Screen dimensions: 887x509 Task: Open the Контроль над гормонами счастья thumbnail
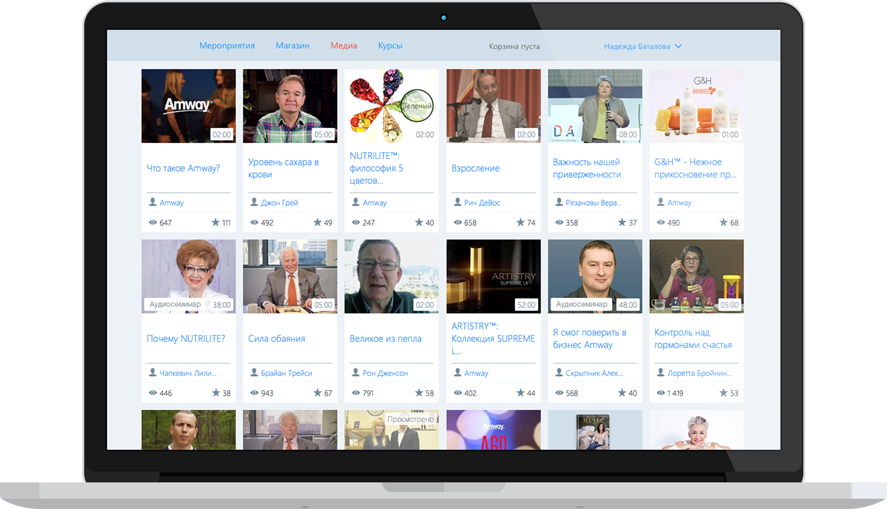696,276
